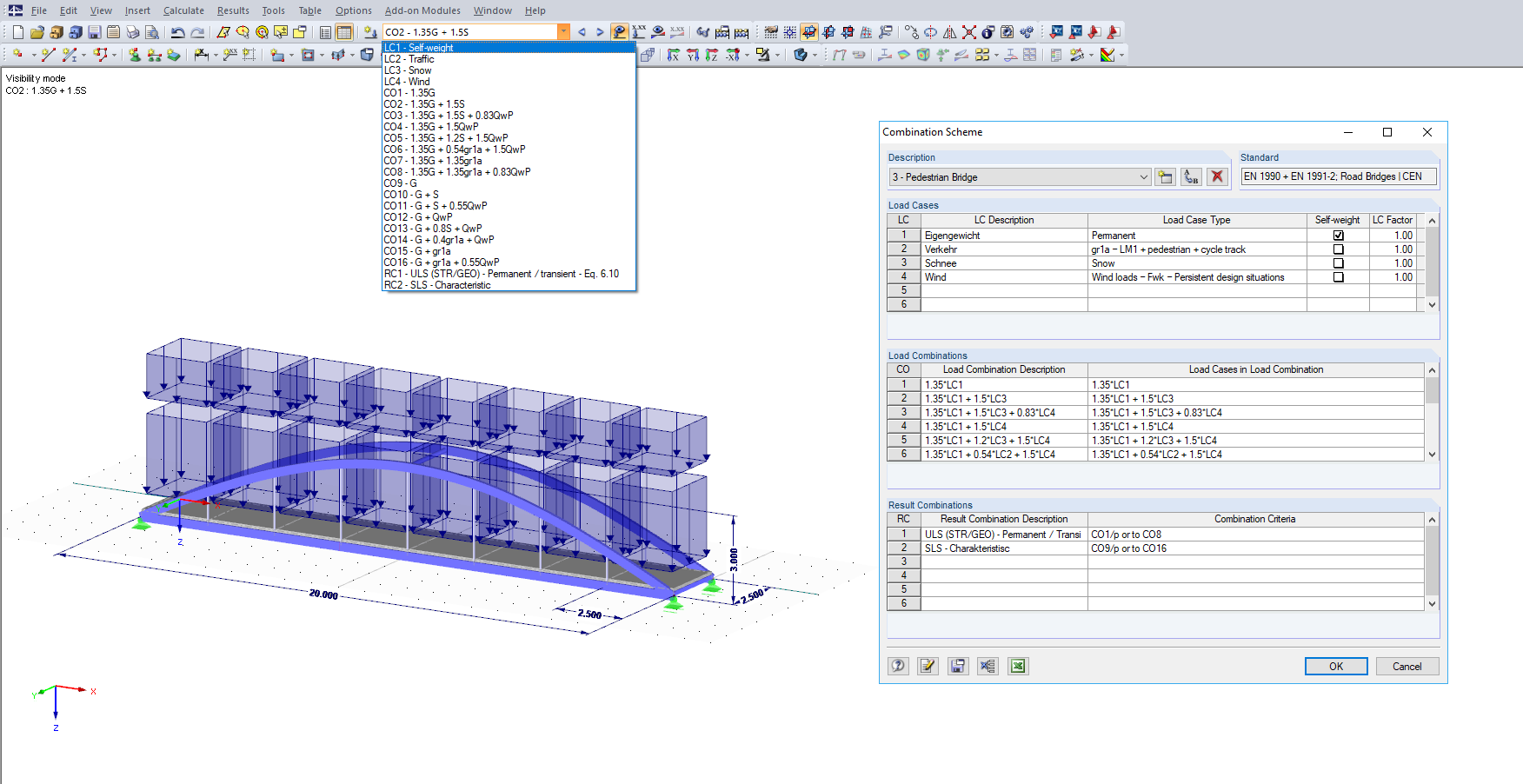Click the Snow load case type cell
Image resolution: width=1523 pixels, height=784 pixels.
coord(1197,263)
